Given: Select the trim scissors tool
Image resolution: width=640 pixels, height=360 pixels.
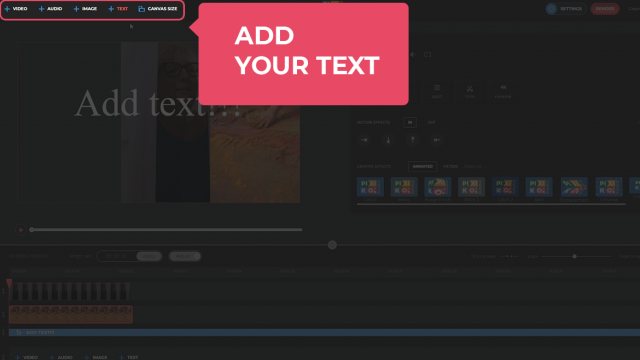Looking at the screenshot, I should (x=470, y=91).
